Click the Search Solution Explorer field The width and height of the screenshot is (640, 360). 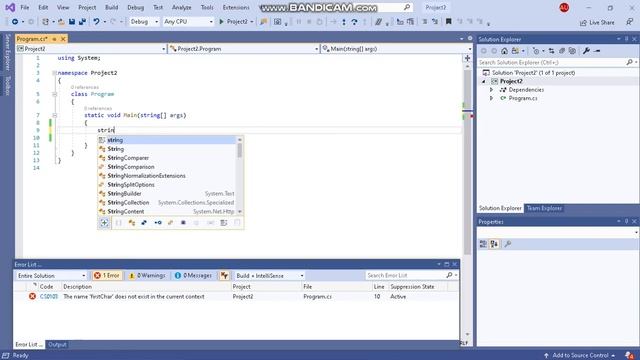(x=552, y=62)
